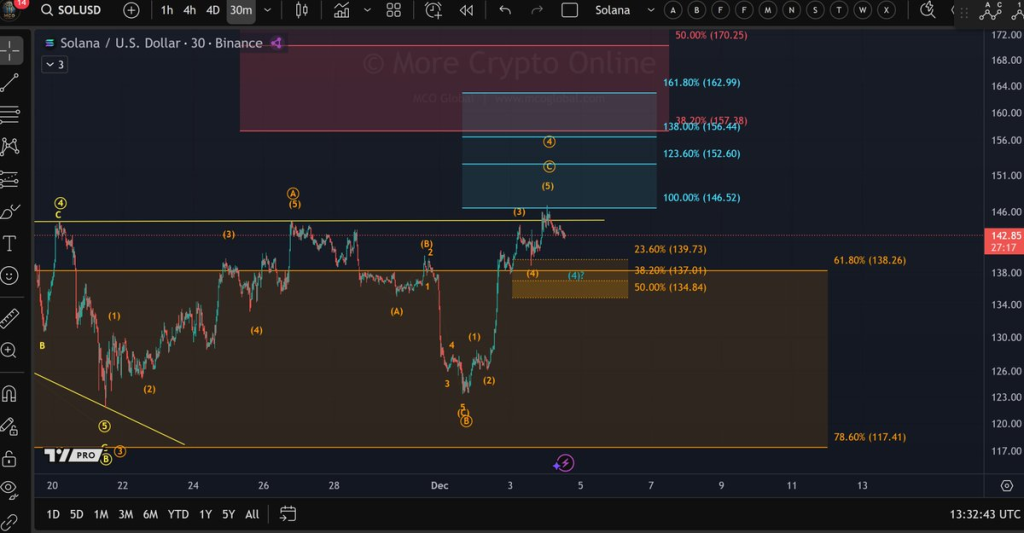The height and width of the screenshot is (533, 1024).
Task: Open the emoji and stickers tool
Action: click(10, 275)
